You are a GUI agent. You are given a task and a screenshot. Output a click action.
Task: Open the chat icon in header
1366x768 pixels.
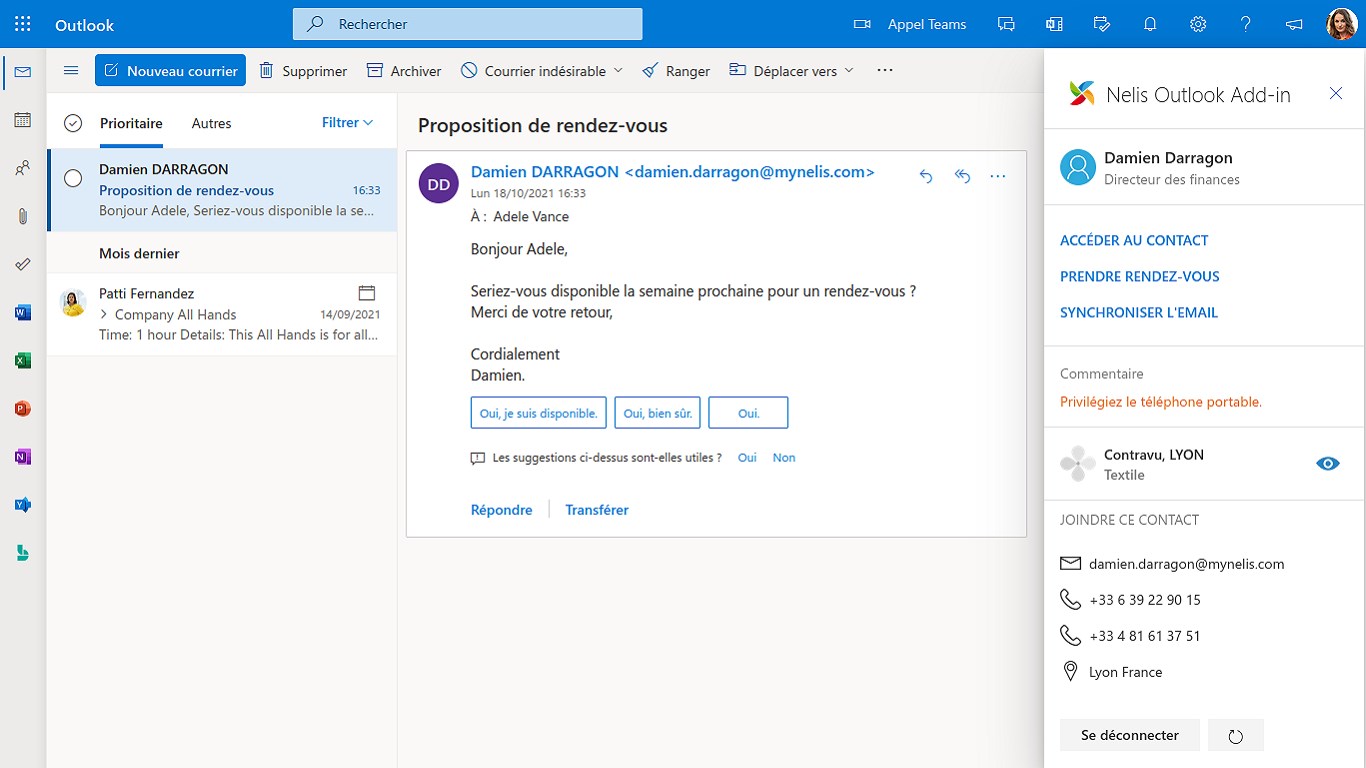pyautogui.click(x=1006, y=24)
